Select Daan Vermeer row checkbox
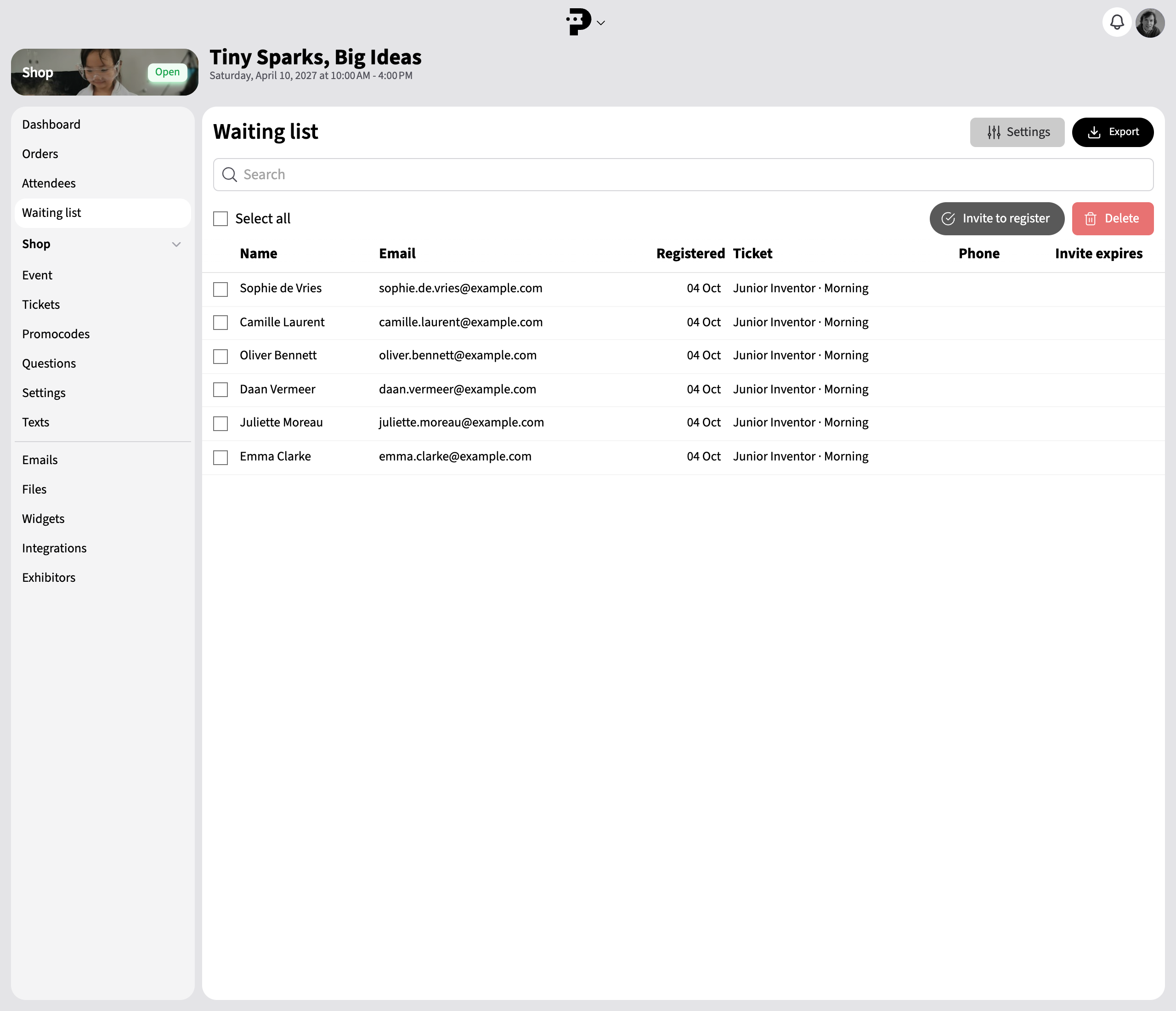The image size is (1176, 1011). 220,390
